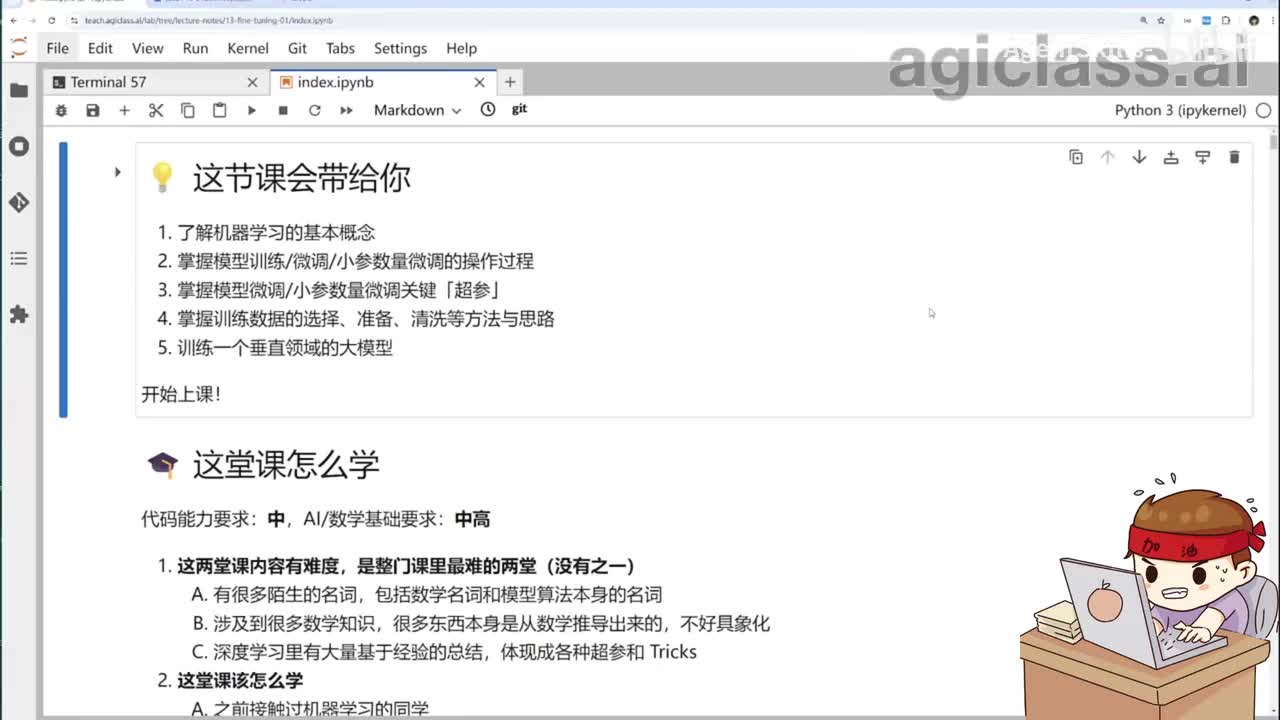Click the git button in notebook toolbar
This screenshot has width=1280, height=720.
tap(519, 109)
